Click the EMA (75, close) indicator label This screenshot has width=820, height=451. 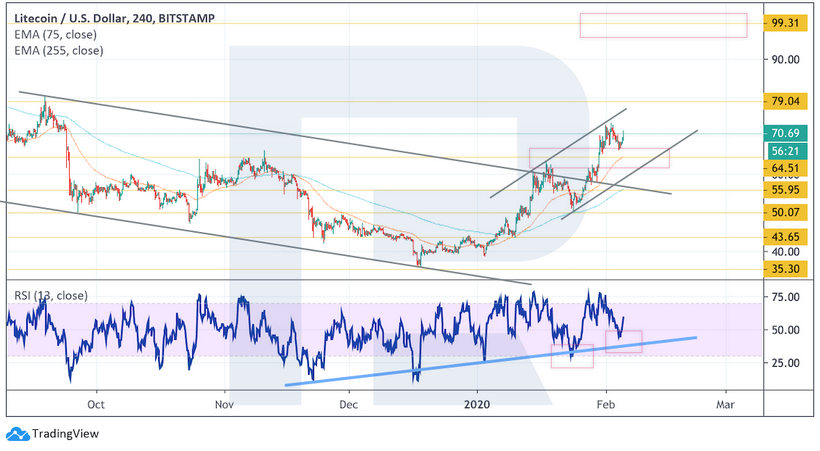coord(55,35)
